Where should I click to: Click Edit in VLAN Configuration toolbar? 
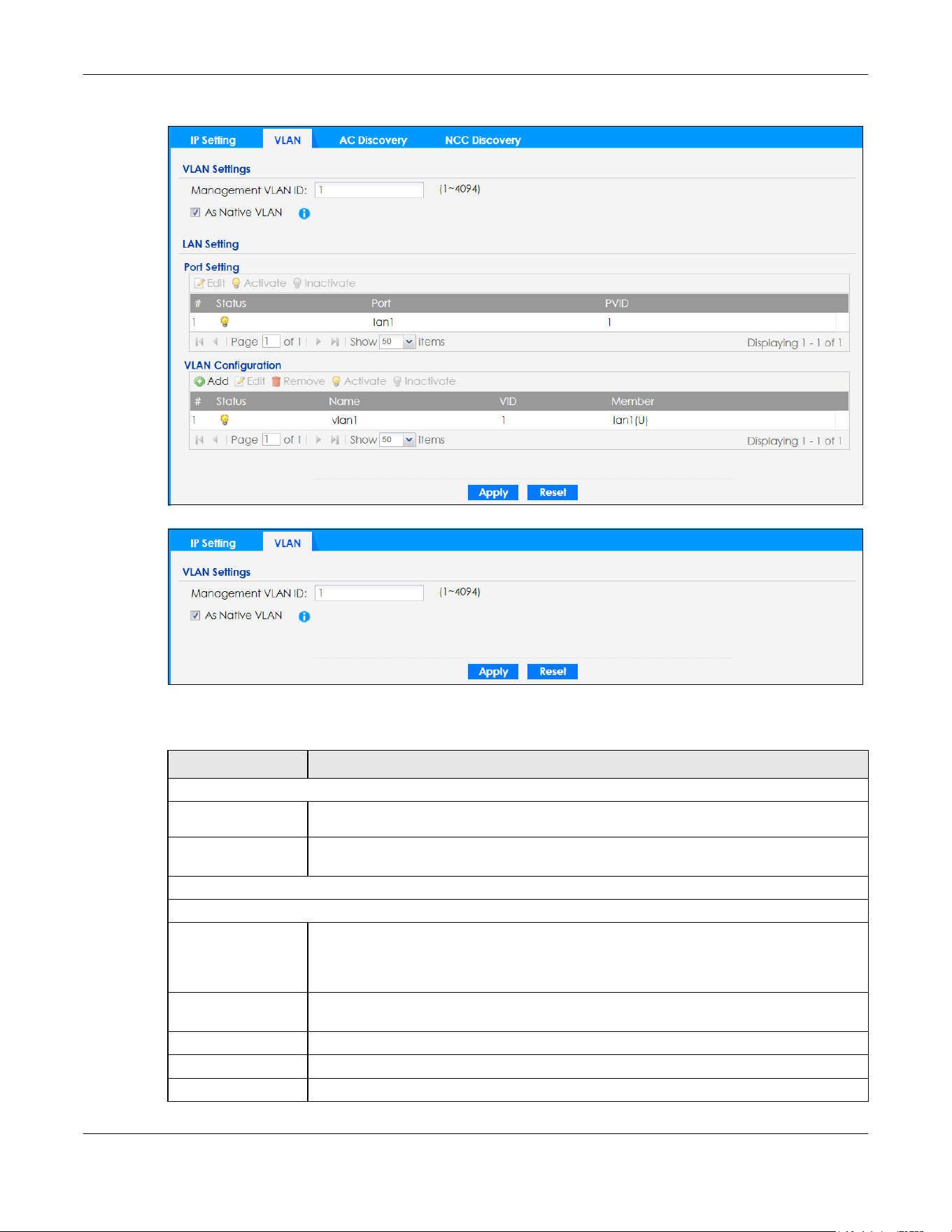(x=250, y=381)
